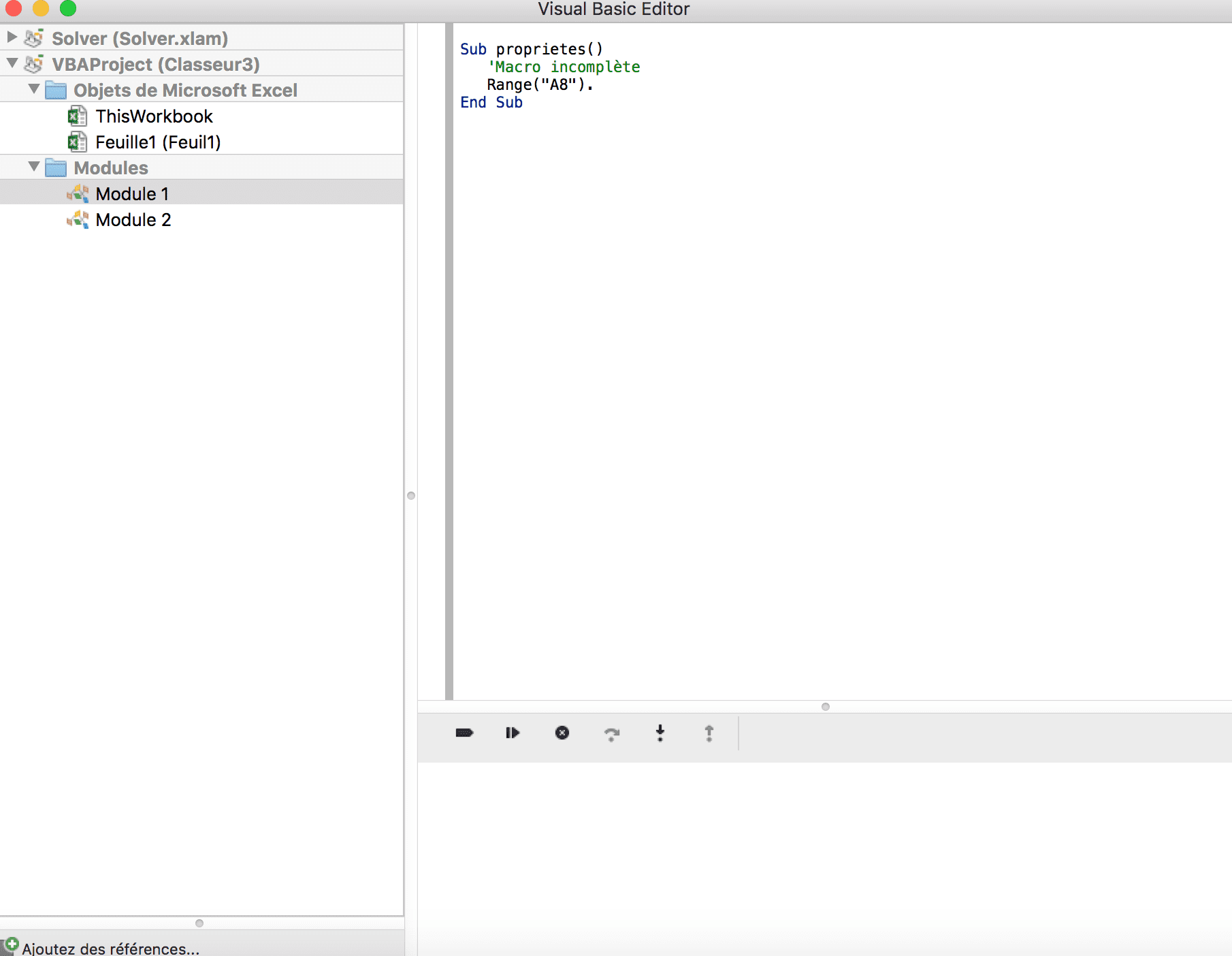The image size is (1232, 956).
Task: Click the Excel sheet icon beside Feuille1
Action: tap(77, 142)
